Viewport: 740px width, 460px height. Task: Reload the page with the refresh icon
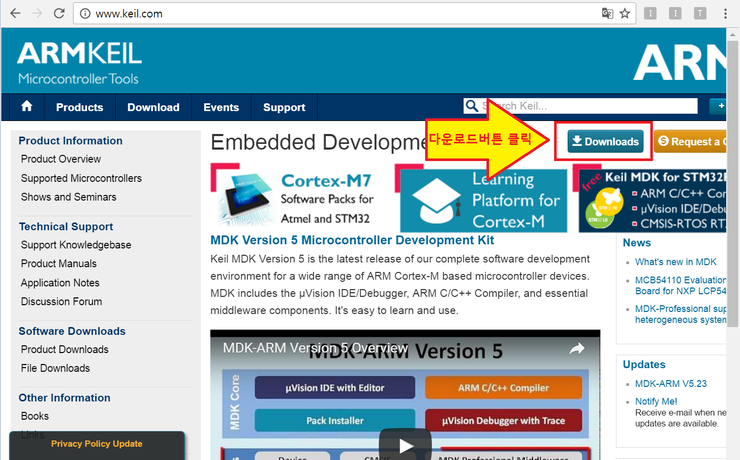pos(59,14)
